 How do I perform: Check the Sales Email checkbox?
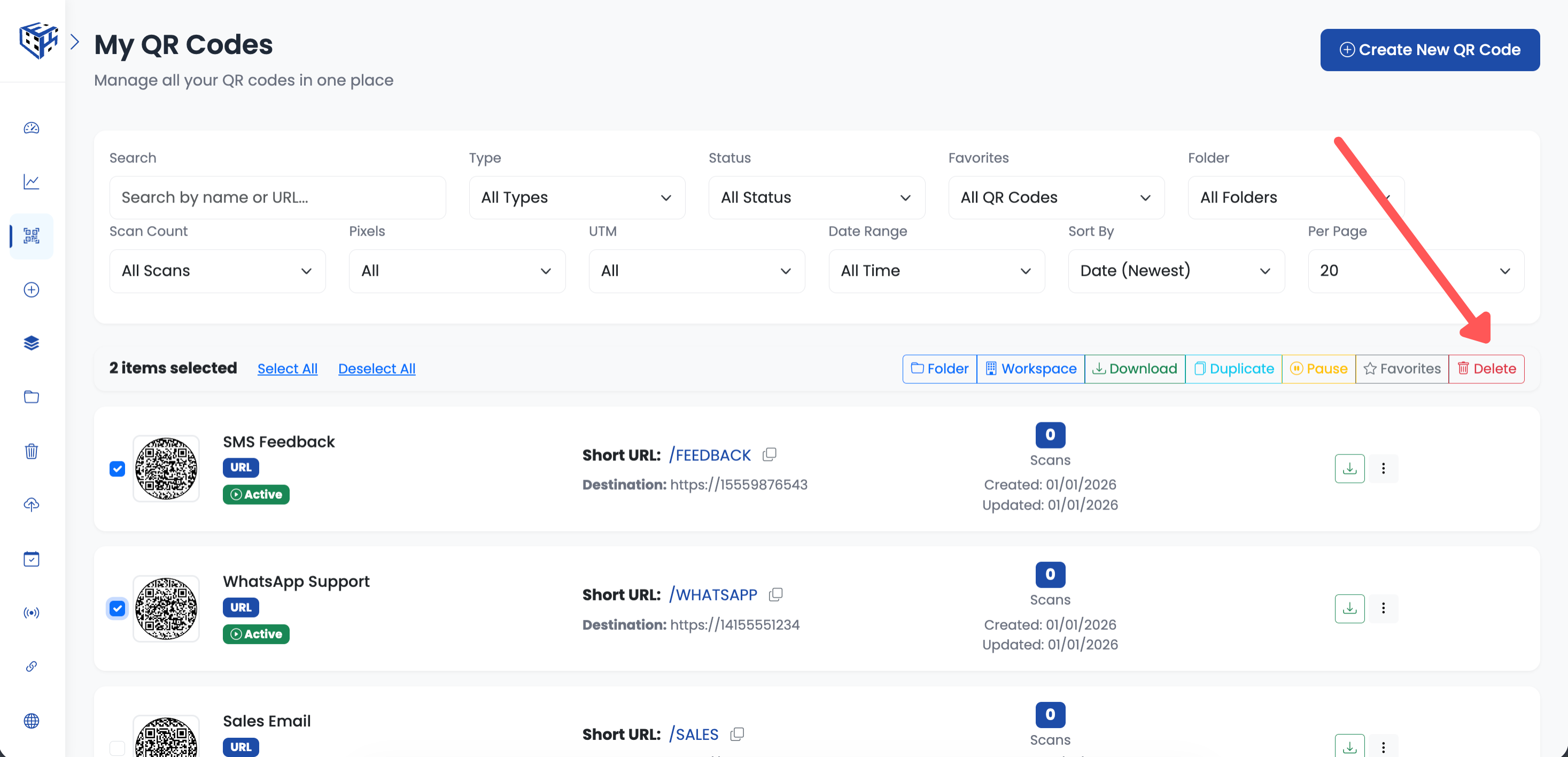coord(117,747)
